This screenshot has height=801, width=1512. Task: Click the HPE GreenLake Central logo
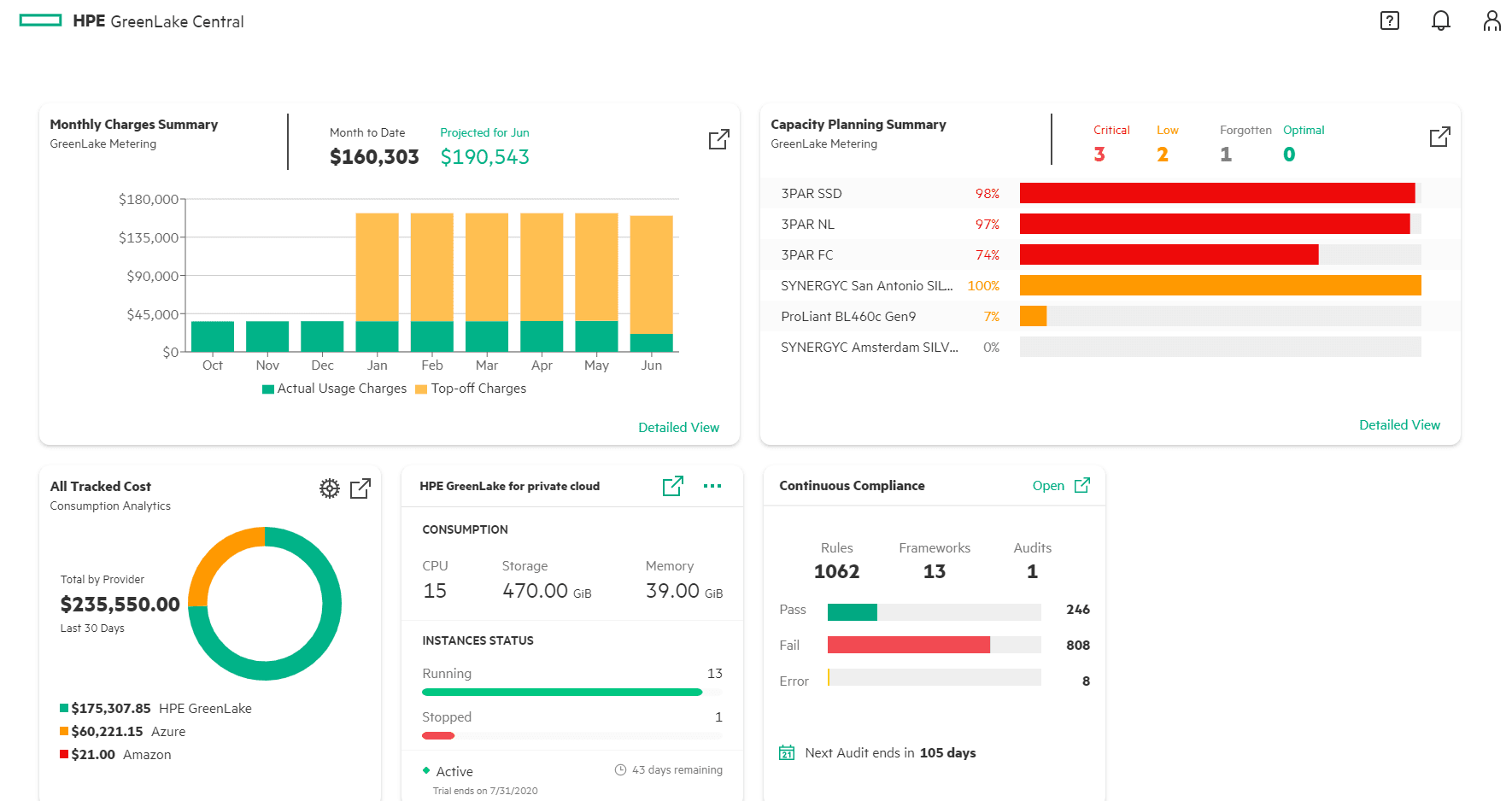click(132, 21)
